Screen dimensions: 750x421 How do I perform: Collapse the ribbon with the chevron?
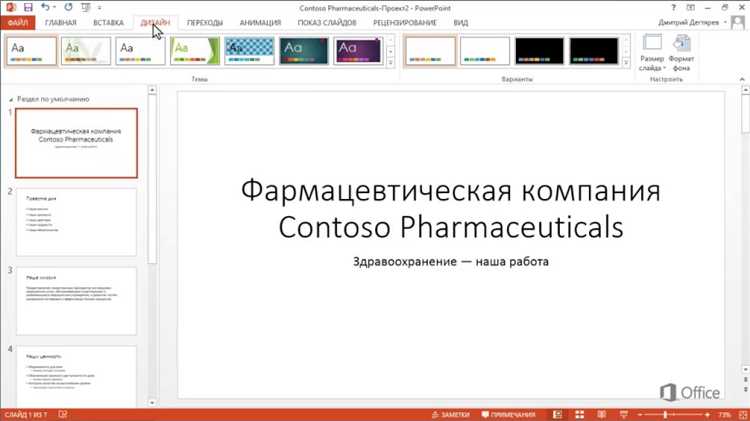[x=742, y=79]
